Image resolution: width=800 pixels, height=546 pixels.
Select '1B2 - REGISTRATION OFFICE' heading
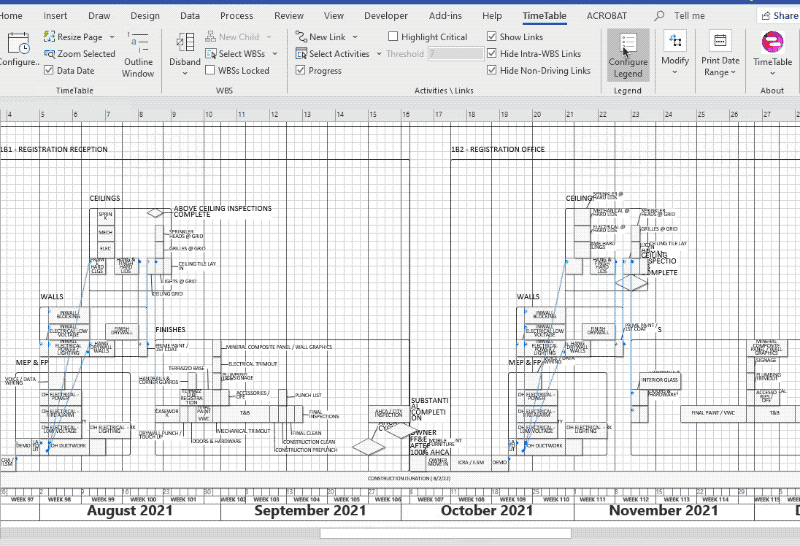(x=498, y=150)
